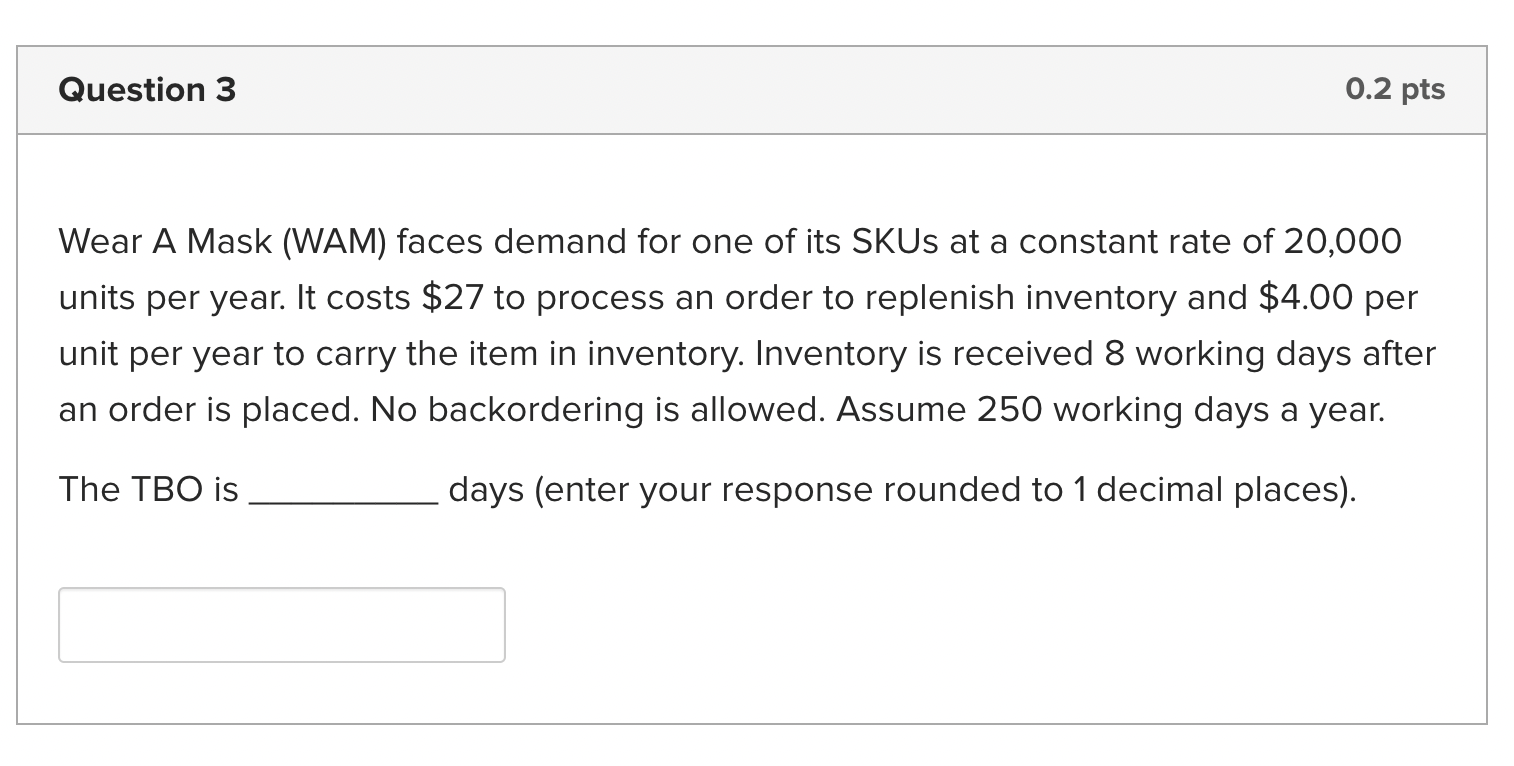Click the gray question header bar
This screenshot has width=1514, height=766.
[750, 90]
